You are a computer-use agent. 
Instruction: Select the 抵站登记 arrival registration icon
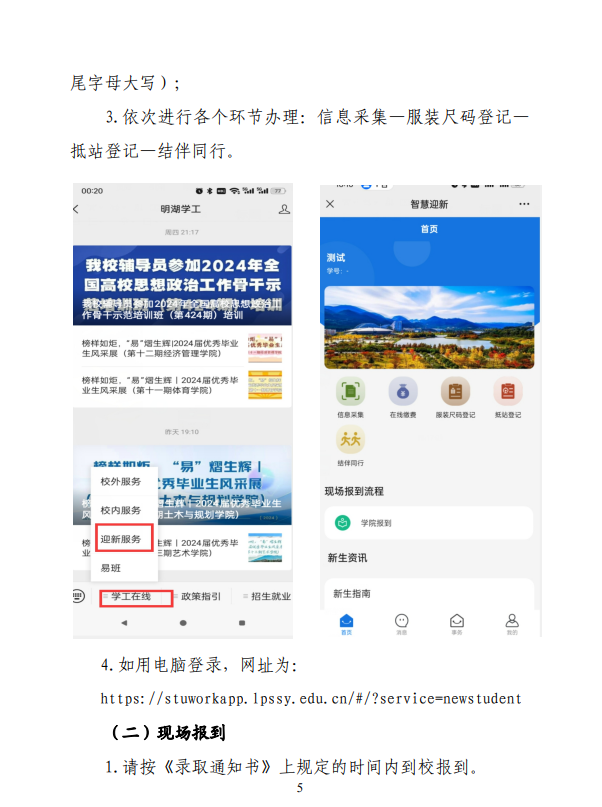coord(508,391)
